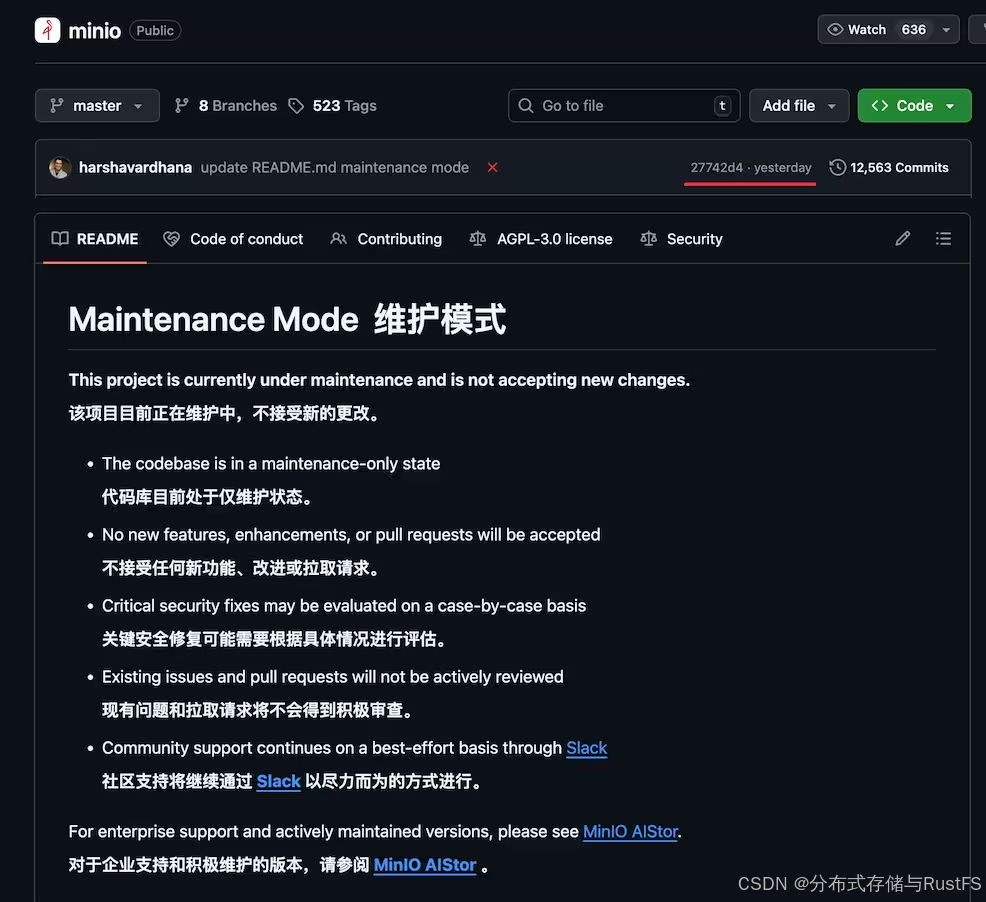Screen dimensions: 986x902
Task: Switch to the Code of conduct tab
Action: (233, 239)
